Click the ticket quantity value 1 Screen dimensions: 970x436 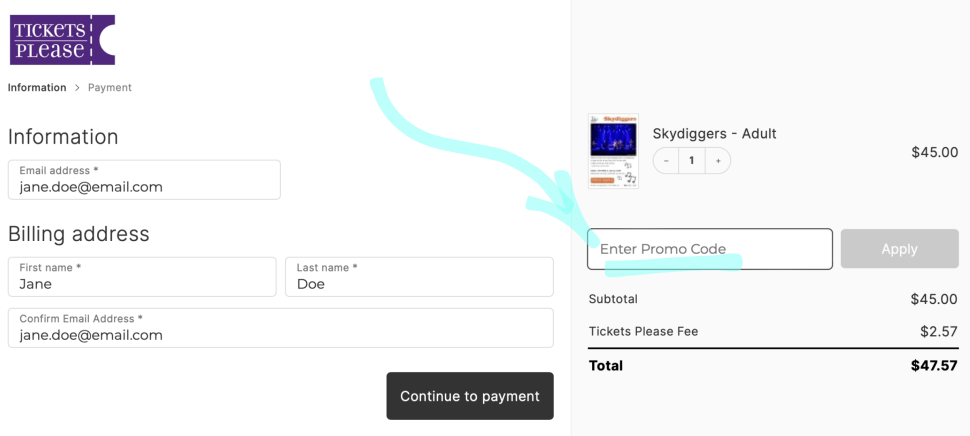[691, 161]
